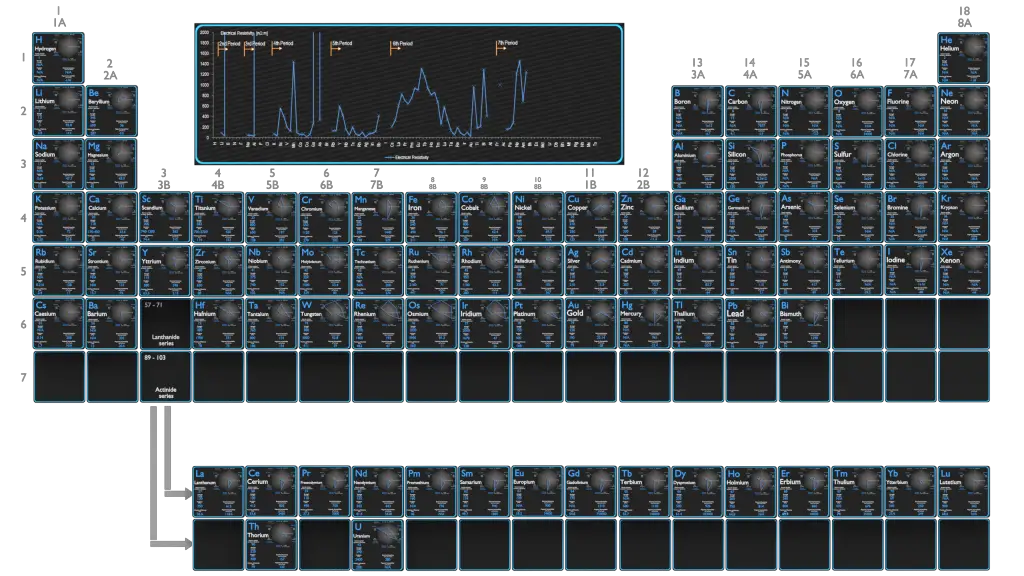1024x576 pixels.
Task: Open the Actinide series 89-103 cell
Action: pos(165,377)
